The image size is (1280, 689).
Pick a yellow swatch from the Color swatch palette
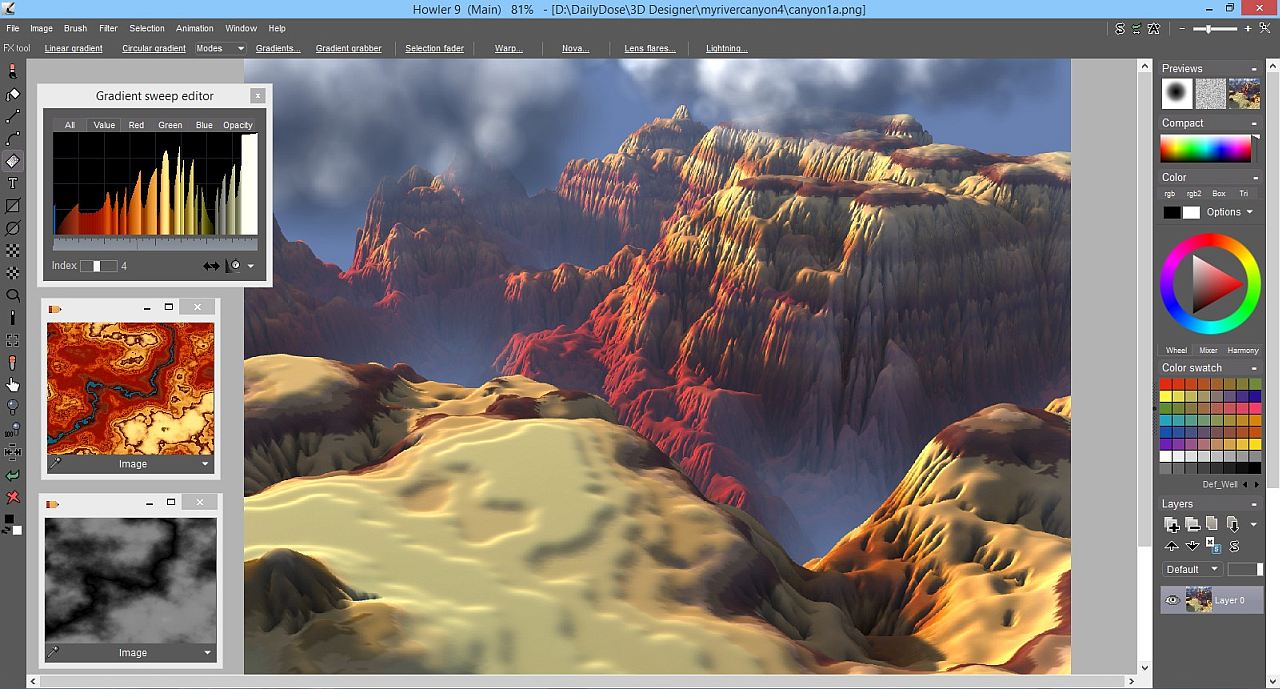point(1168,396)
